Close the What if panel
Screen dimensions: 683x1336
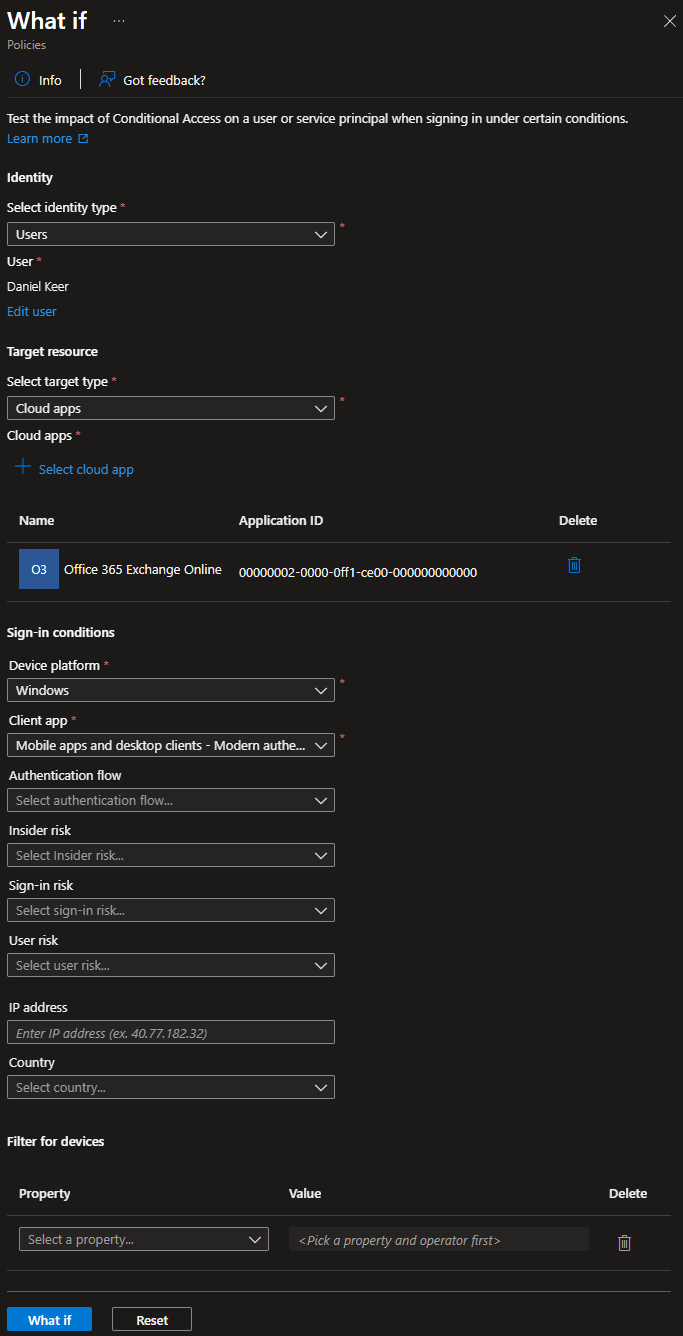click(x=670, y=21)
